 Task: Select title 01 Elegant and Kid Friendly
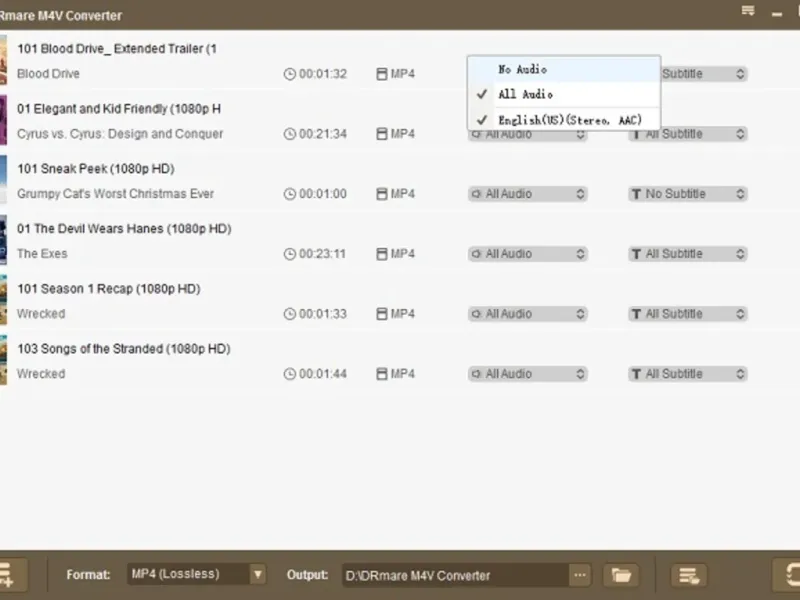tap(119, 109)
